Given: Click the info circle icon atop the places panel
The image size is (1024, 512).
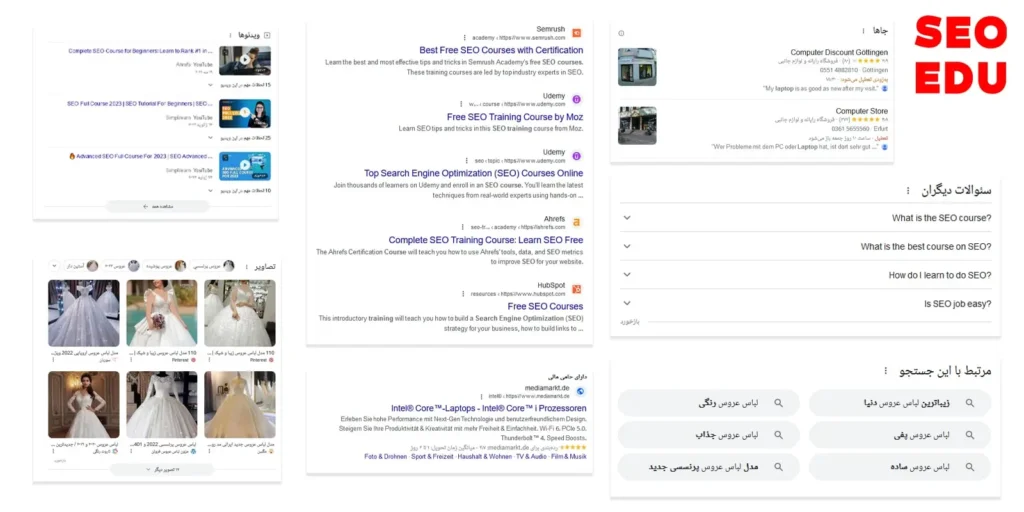Looking at the screenshot, I should click(x=621, y=33).
